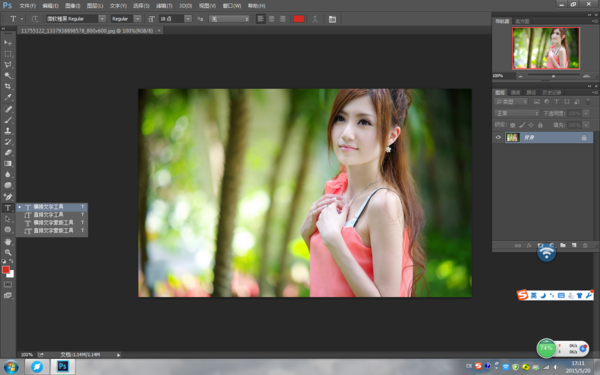Select the Shape tool
This screenshot has height=375, width=600.
pos(8,230)
